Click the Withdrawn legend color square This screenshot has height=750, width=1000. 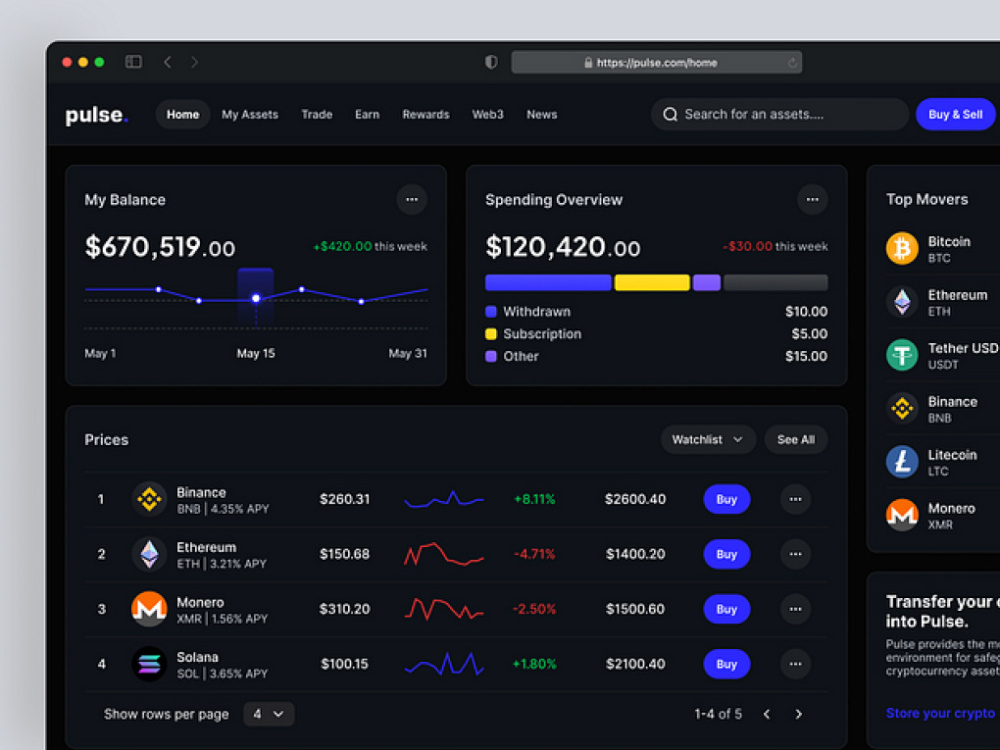491,312
